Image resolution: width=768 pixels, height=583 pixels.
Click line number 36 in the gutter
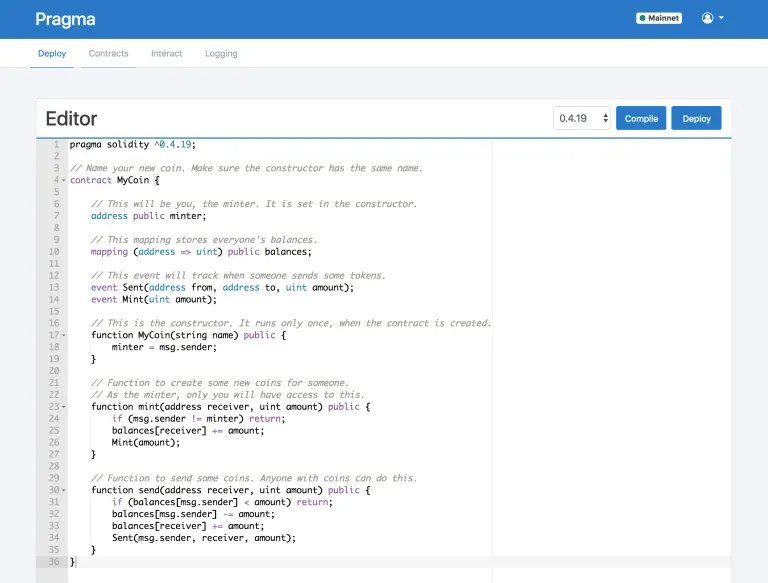(54, 561)
